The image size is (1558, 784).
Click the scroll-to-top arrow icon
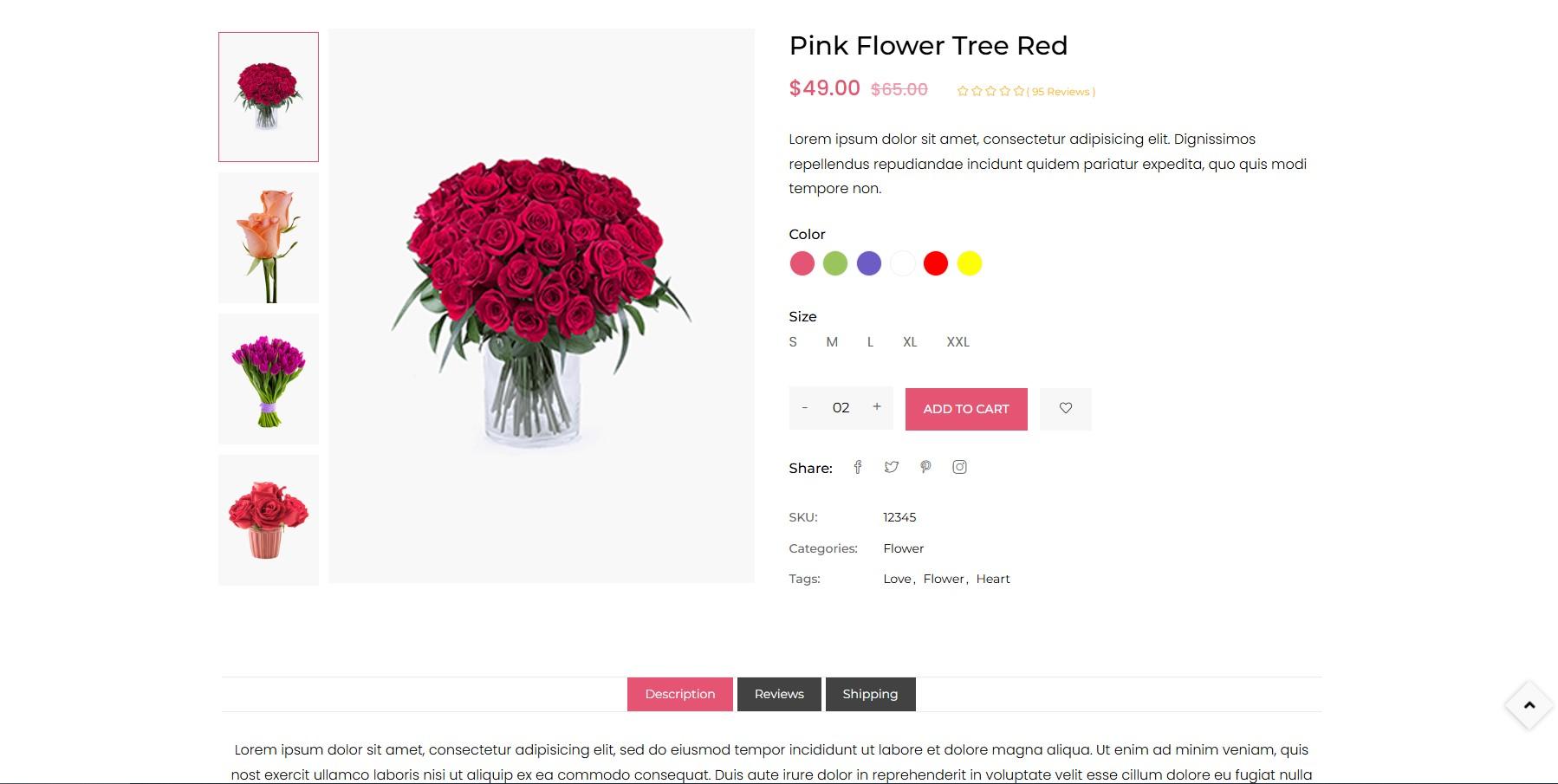click(1529, 705)
